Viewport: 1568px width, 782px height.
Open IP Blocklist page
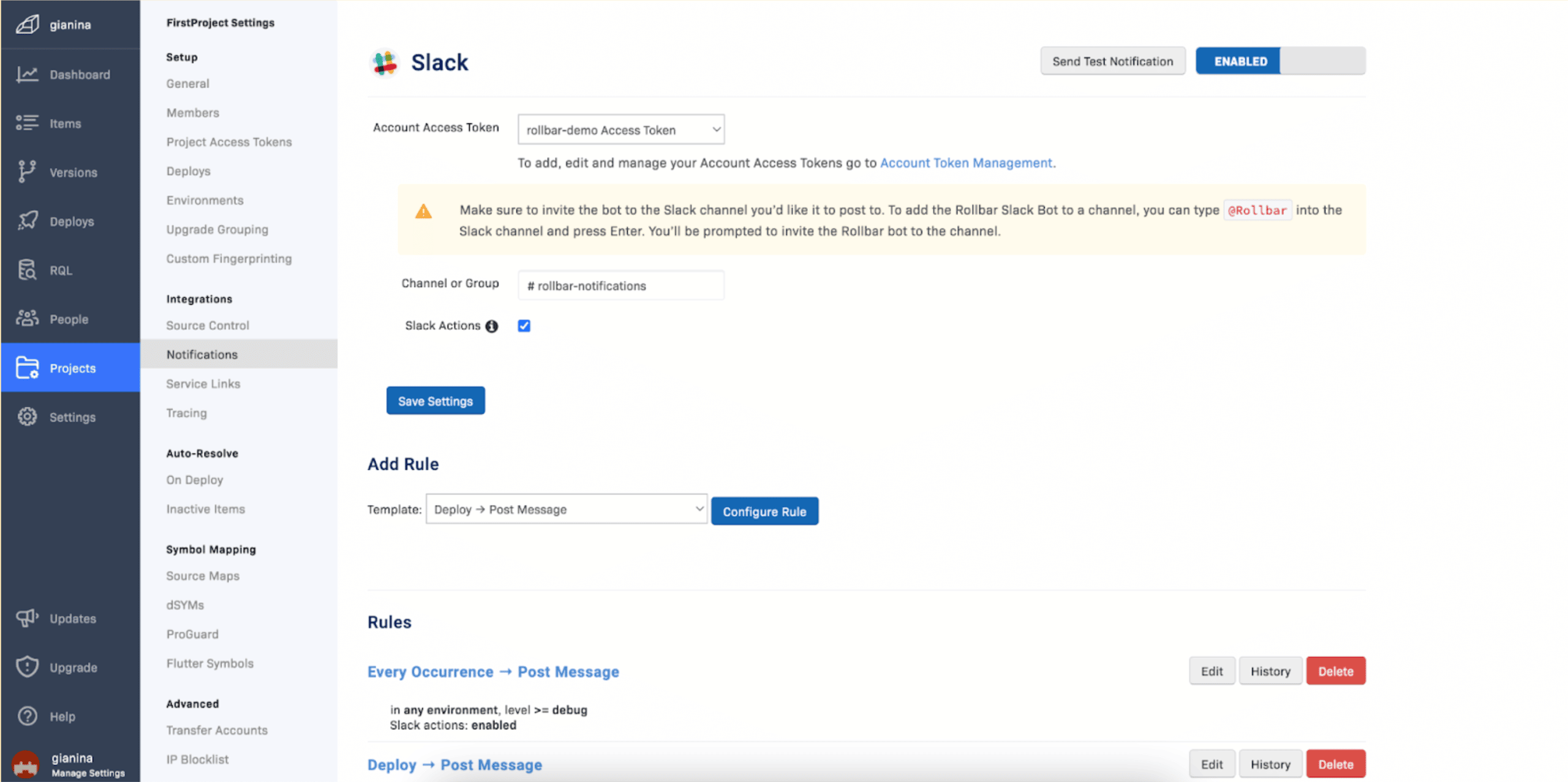pos(197,760)
